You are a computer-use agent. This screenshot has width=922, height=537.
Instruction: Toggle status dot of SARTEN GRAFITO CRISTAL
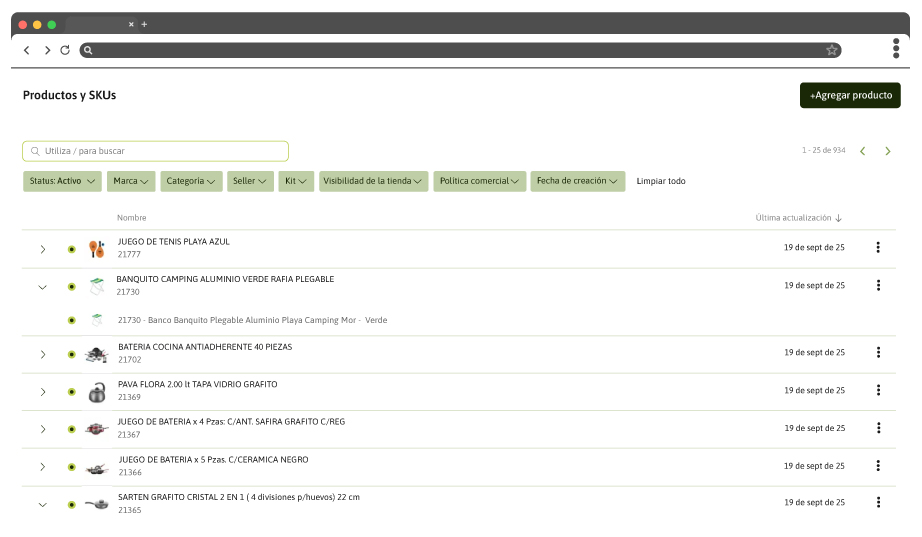(71, 505)
